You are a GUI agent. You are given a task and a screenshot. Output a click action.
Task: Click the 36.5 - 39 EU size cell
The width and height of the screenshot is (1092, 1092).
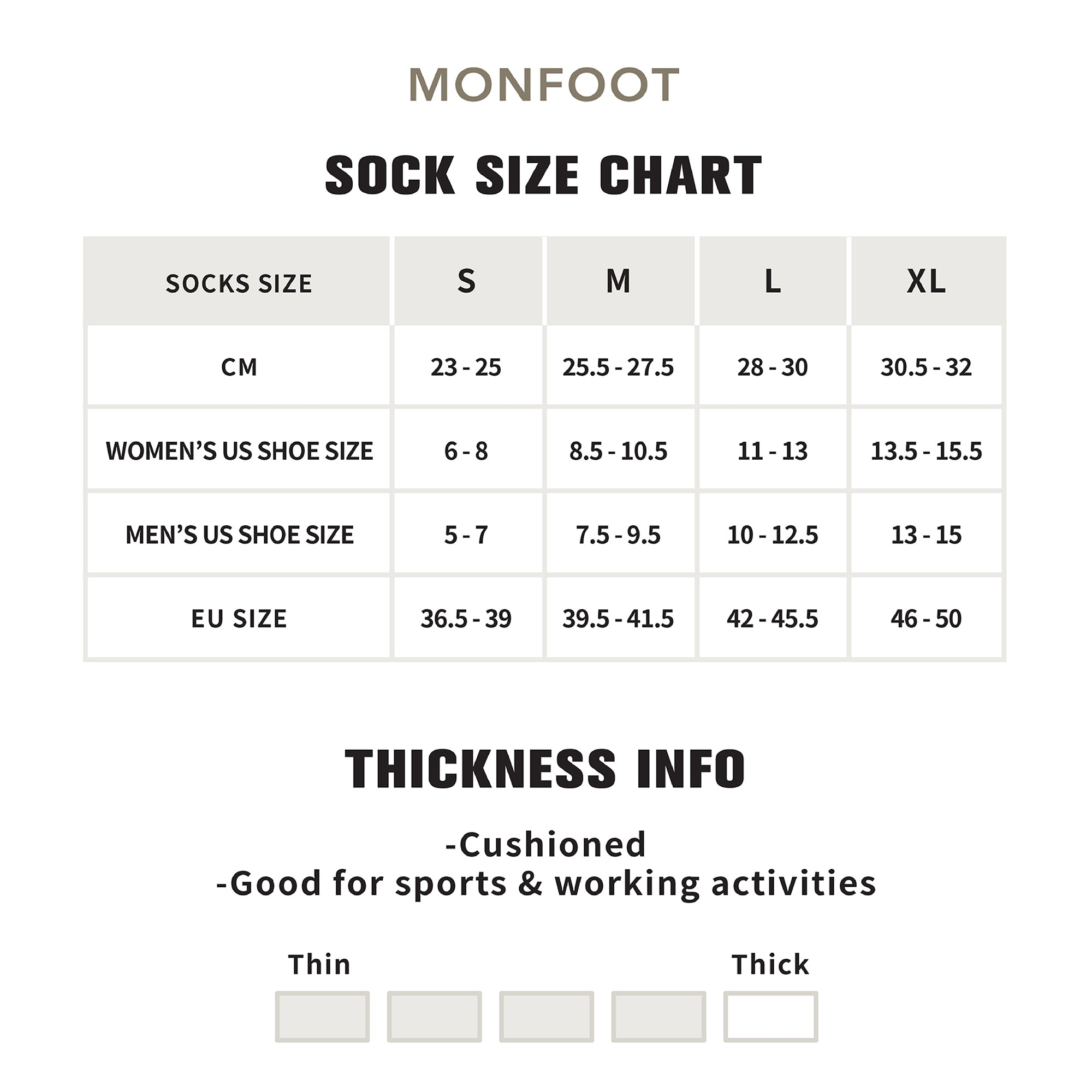pyautogui.click(x=466, y=619)
